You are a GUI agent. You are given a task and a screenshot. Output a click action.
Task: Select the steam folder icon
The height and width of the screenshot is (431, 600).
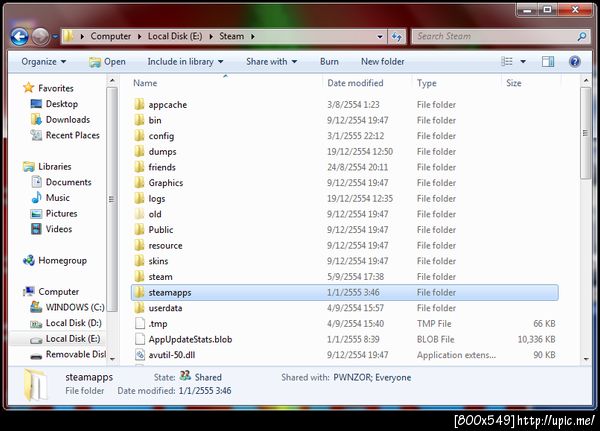(x=140, y=277)
